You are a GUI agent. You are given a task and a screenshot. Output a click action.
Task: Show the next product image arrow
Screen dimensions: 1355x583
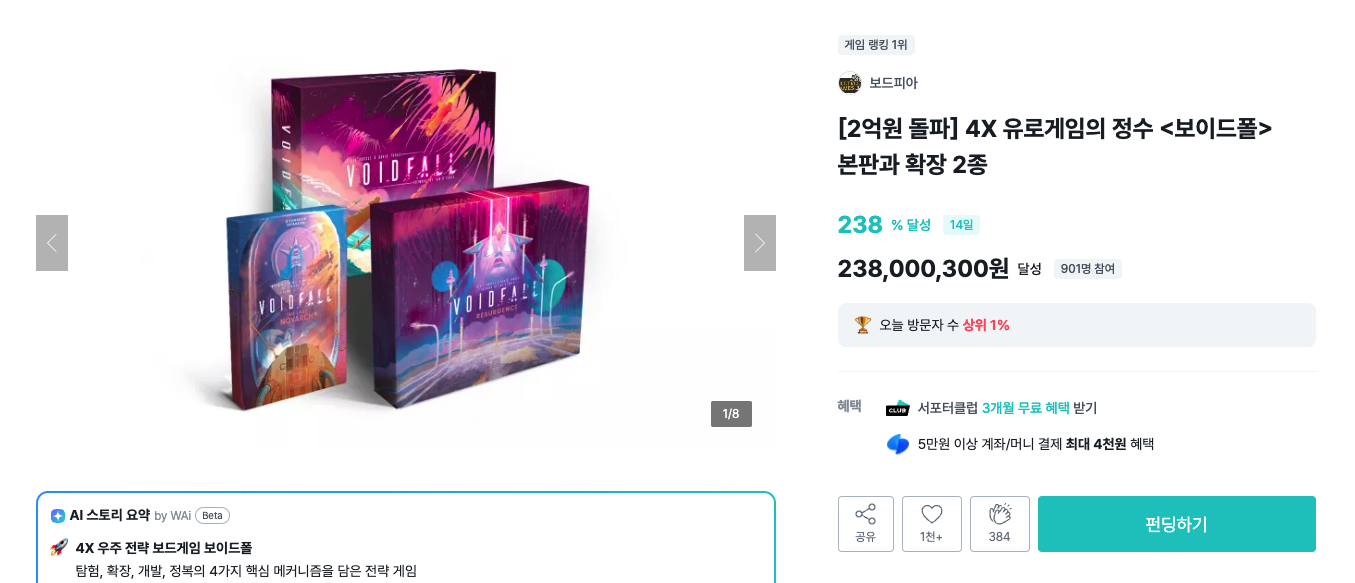click(x=760, y=243)
